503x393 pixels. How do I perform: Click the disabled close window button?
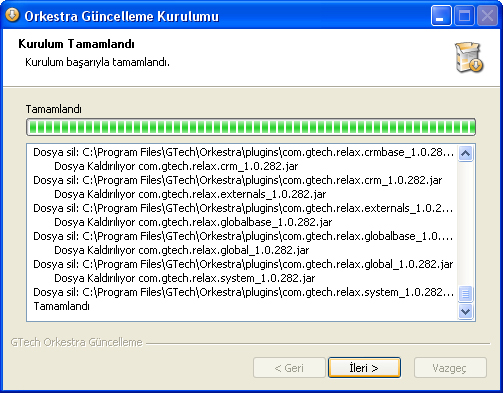[x=487, y=15]
